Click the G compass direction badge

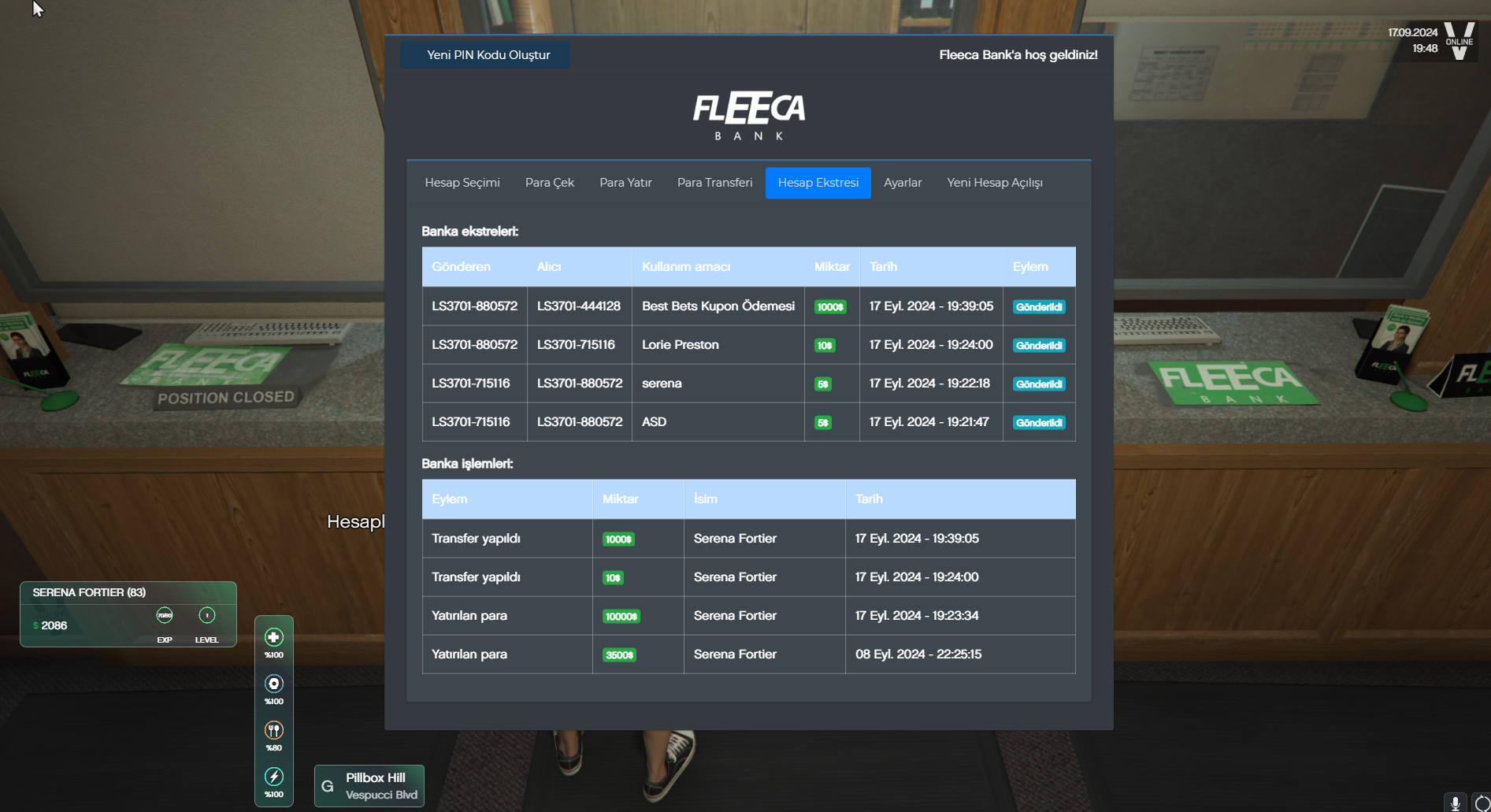pyautogui.click(x=328, y=786)
